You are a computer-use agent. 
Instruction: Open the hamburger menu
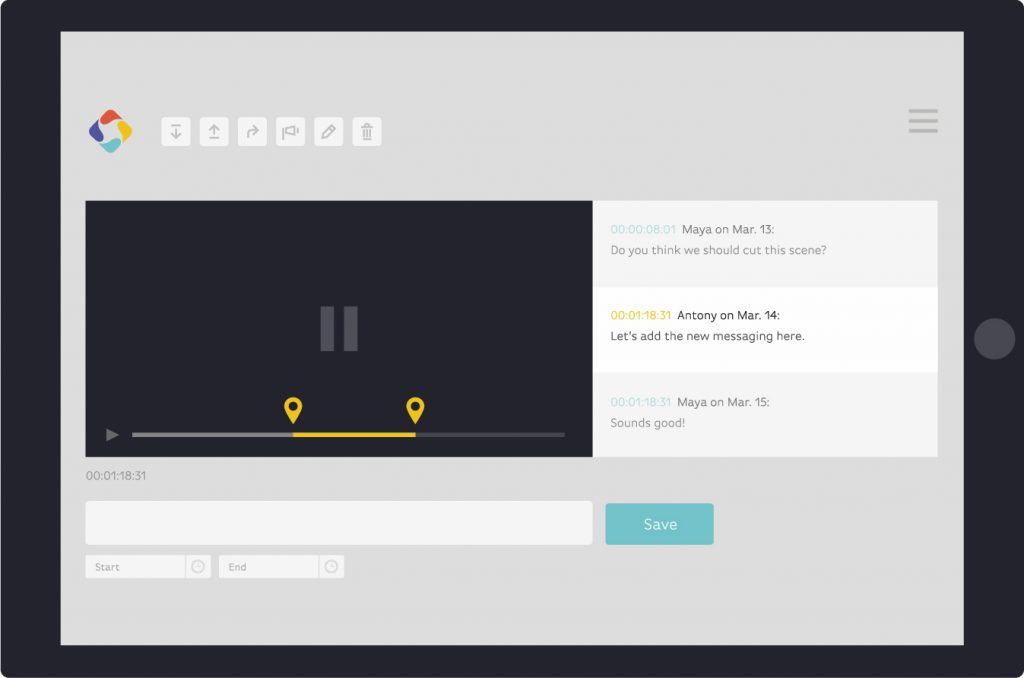[x=923, y=121]
